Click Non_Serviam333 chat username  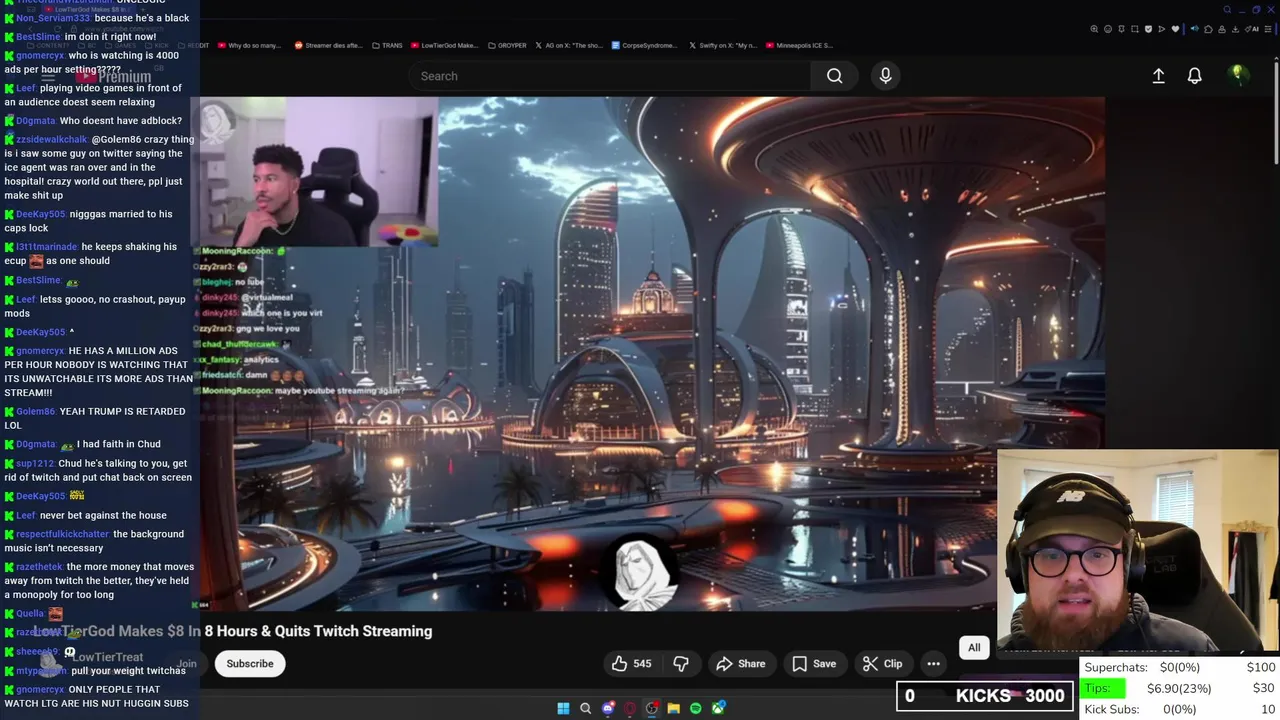(53, 18)
